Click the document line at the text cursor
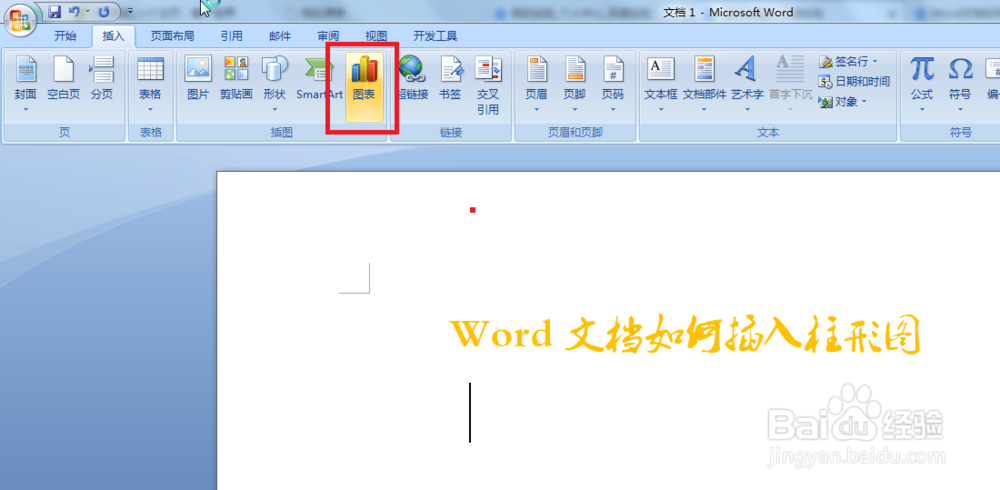This screenshot has height=490, width=1000. 470,412
